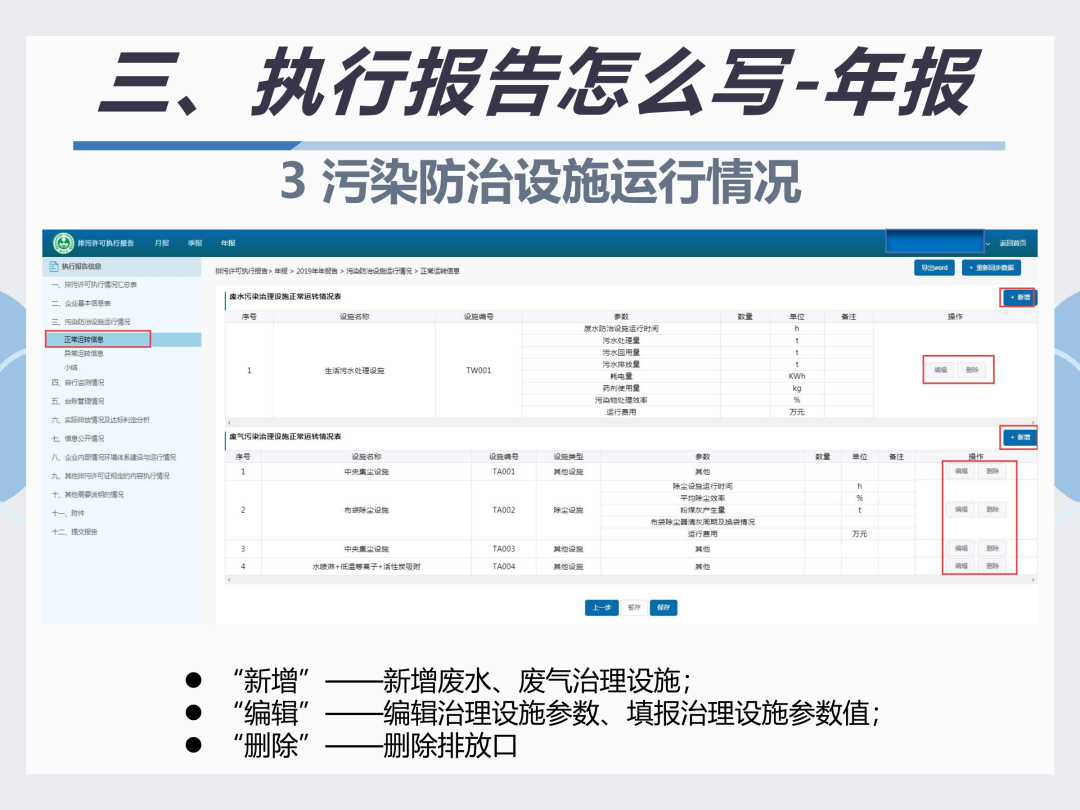Screen dimensions: 1080x810
Task: Click the 上一步 button
Action: [601, 608]
